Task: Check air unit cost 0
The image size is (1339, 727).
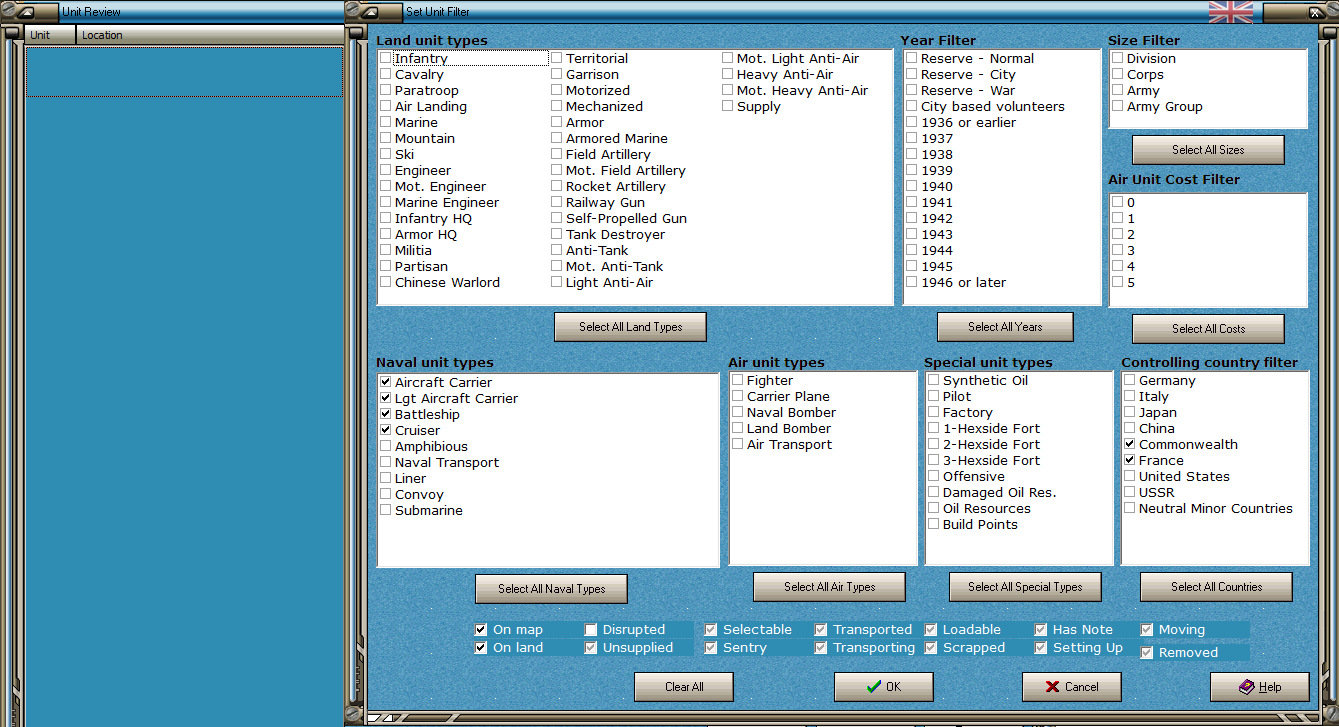Action: (1117, 202)
